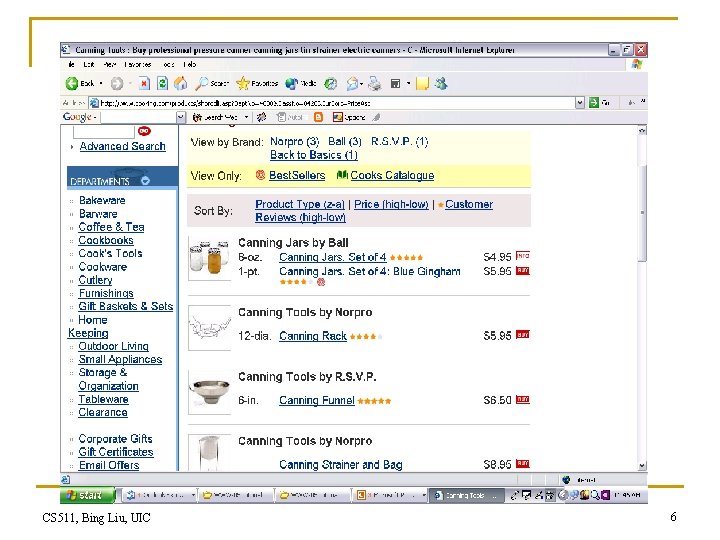Screen dimensions: 720x540
Task: Click the Advanced Search link
Action: 123,146
